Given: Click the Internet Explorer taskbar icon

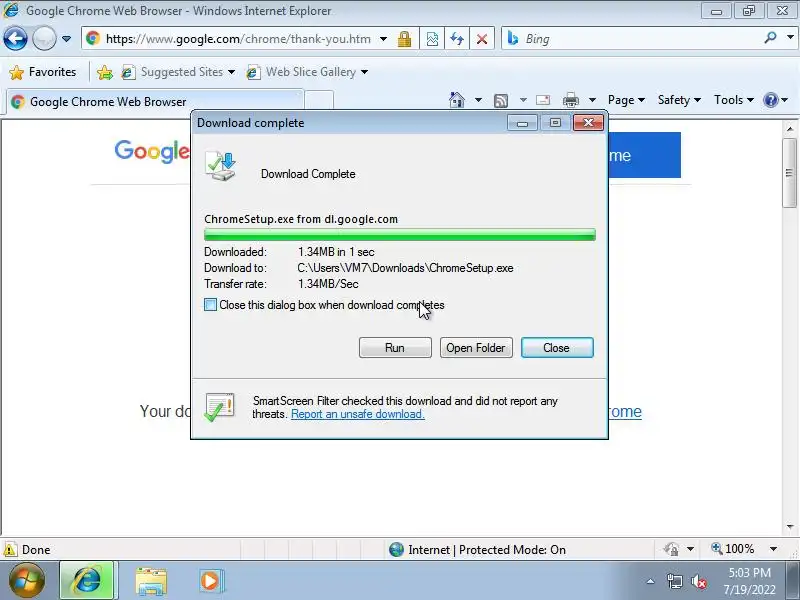Looking at the screenshot, I should (87, 581).
